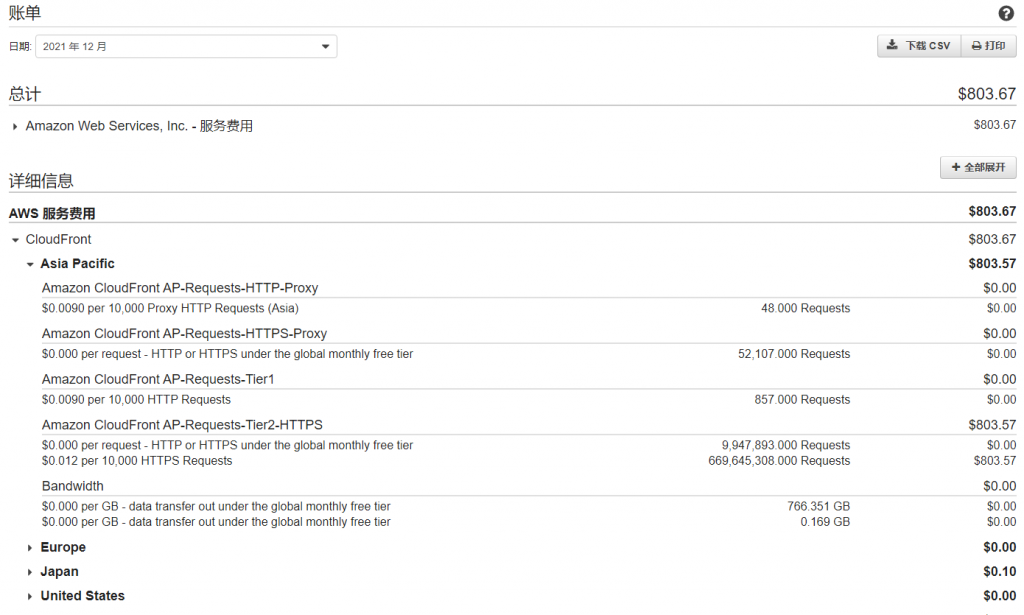Click the 打印 print button
Viewport: 1024px width, 615px height.
click(x=988, y=46)
